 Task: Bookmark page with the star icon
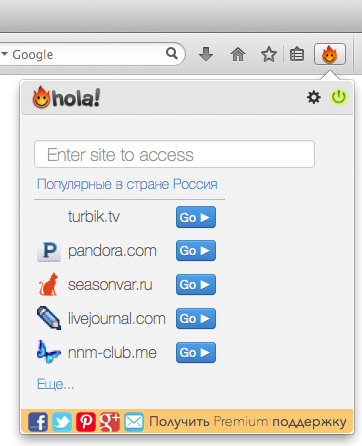pyautogui.click(x=269, y=54)
